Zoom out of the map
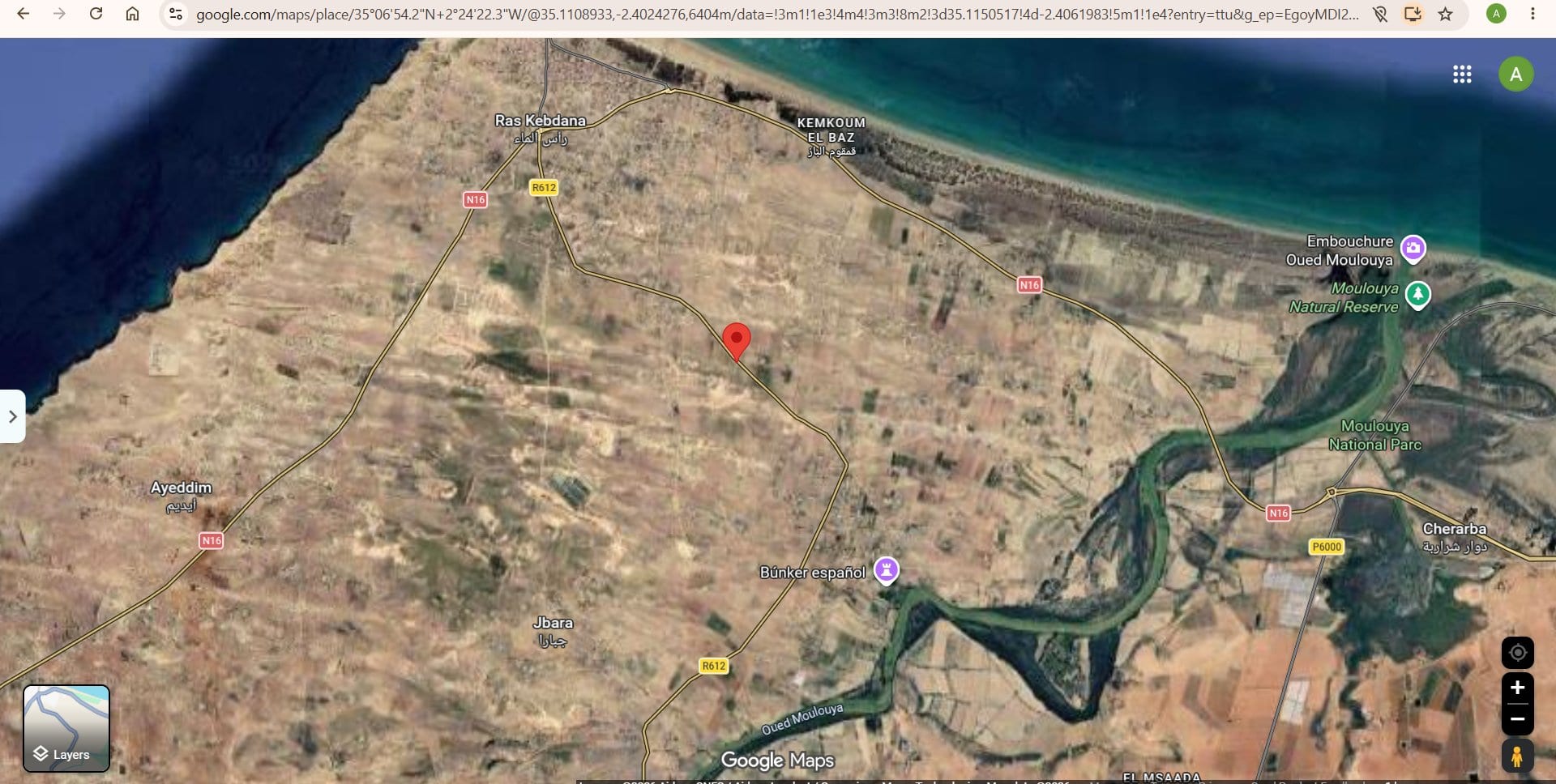The width and height of the screenshot is (1556, 784). pyautogui.click(x=1517, y=719)
